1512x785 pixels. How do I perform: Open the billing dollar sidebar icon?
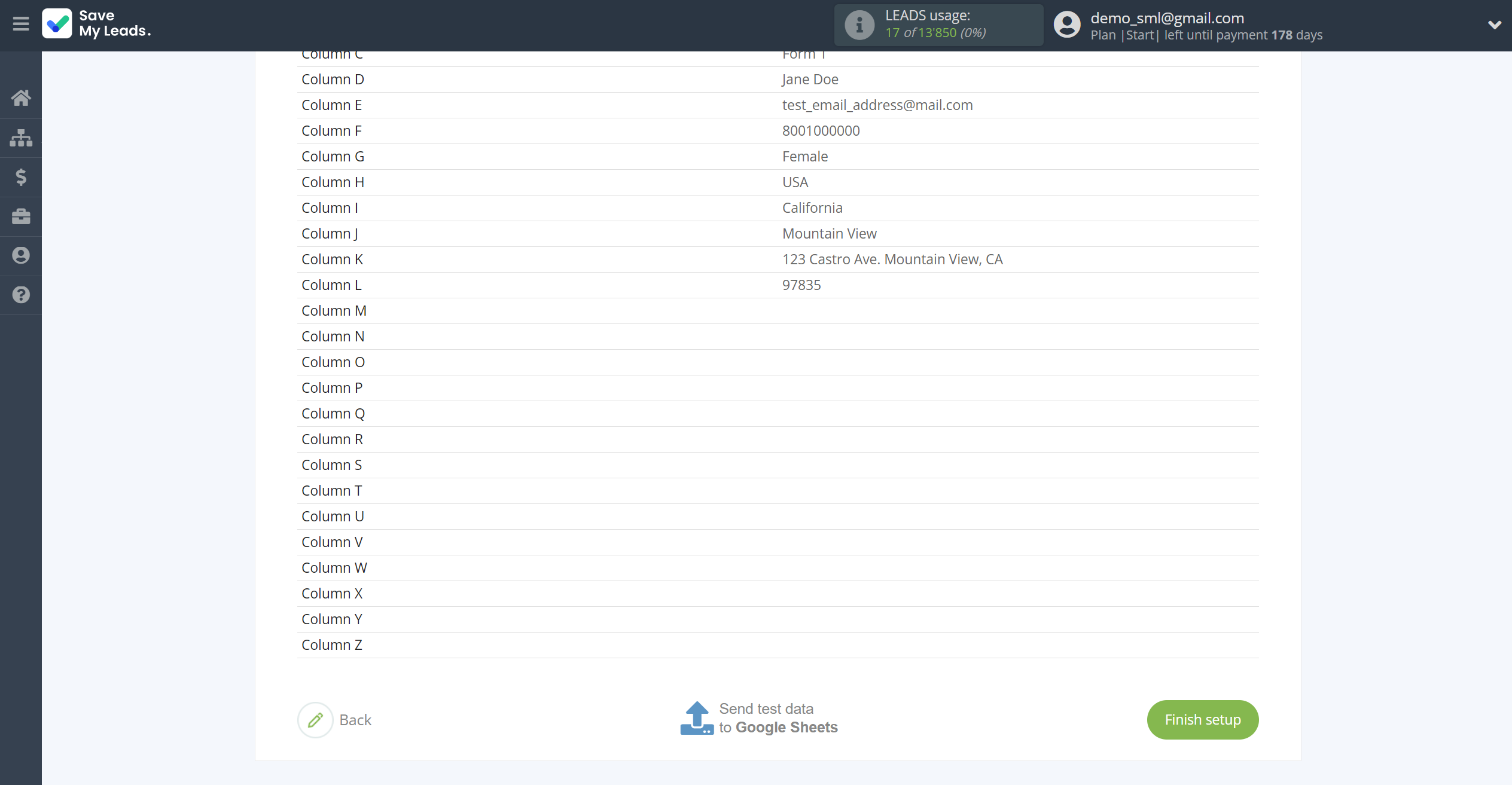point(21,177)
